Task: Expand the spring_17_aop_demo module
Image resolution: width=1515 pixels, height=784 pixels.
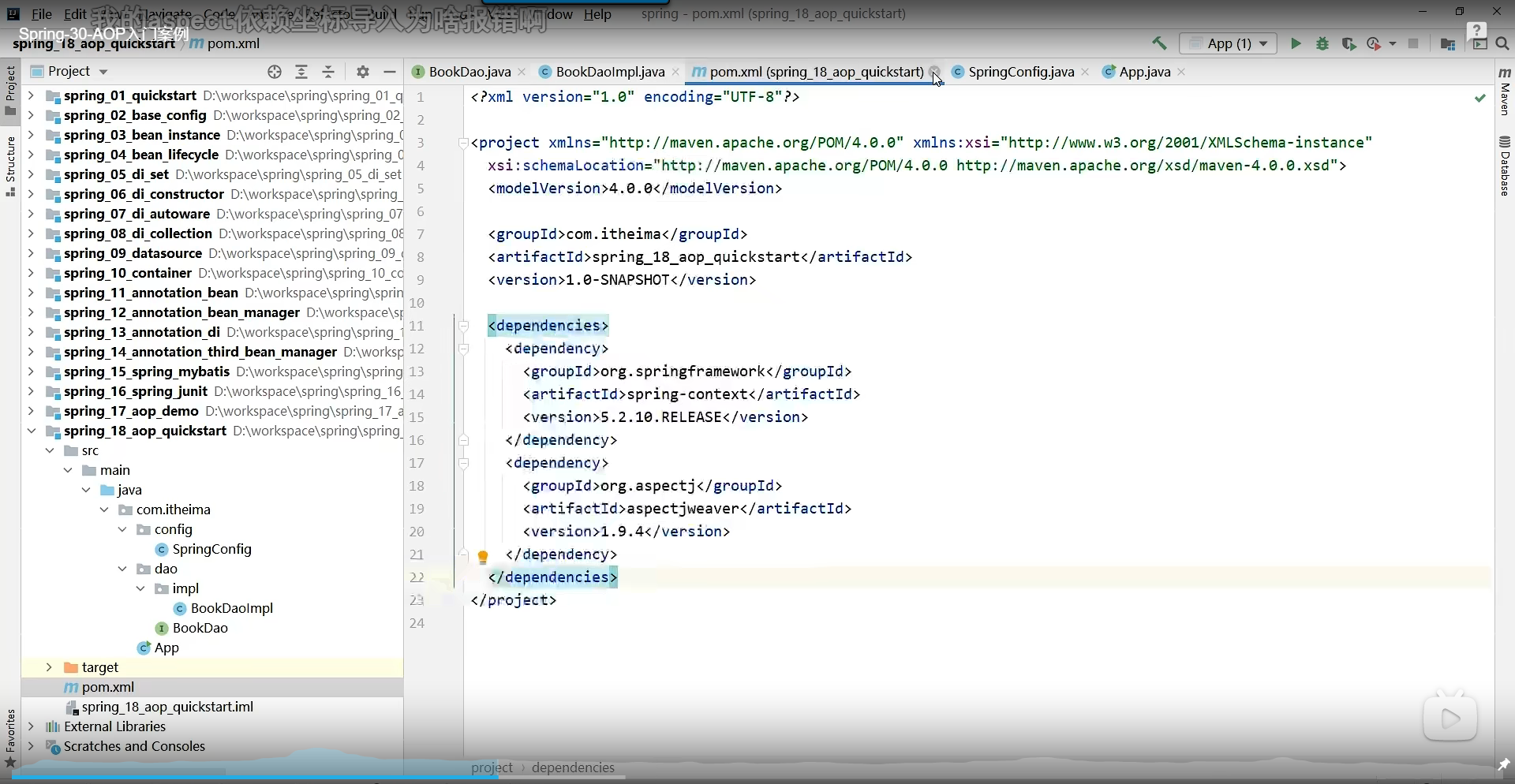Action: (x=31, y=411)
